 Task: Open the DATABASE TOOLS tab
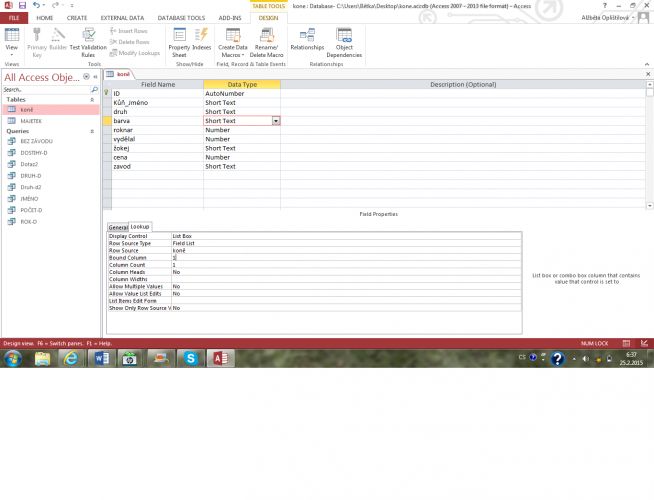[181, 18]
